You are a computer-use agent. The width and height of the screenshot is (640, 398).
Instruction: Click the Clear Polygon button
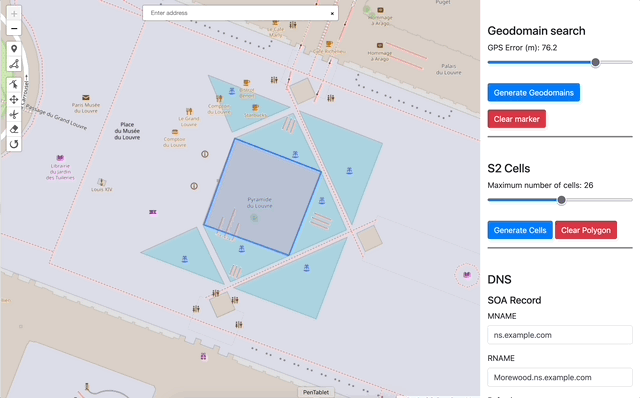tap(586, 230)
